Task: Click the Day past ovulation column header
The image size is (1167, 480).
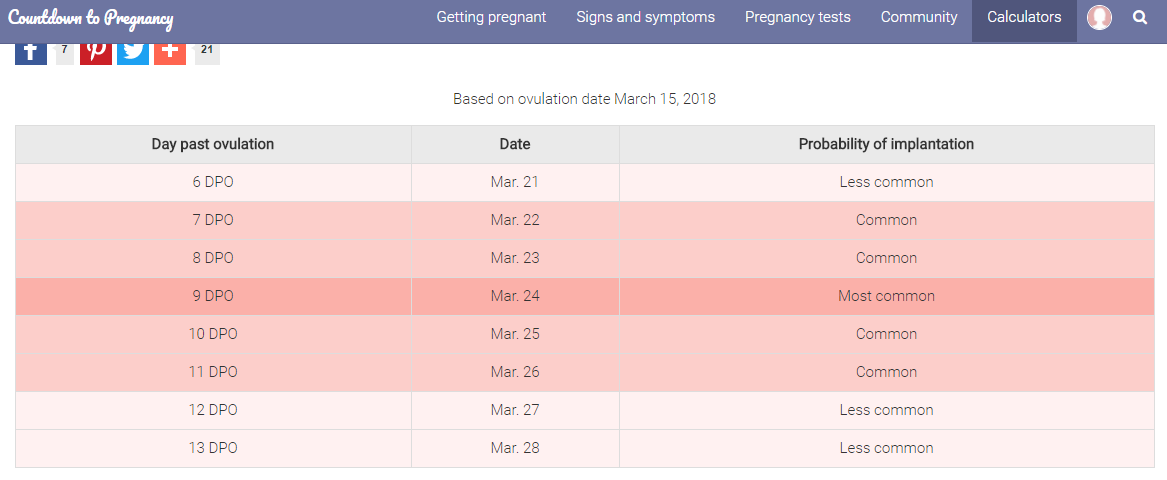Action: (x=213, y=144)
